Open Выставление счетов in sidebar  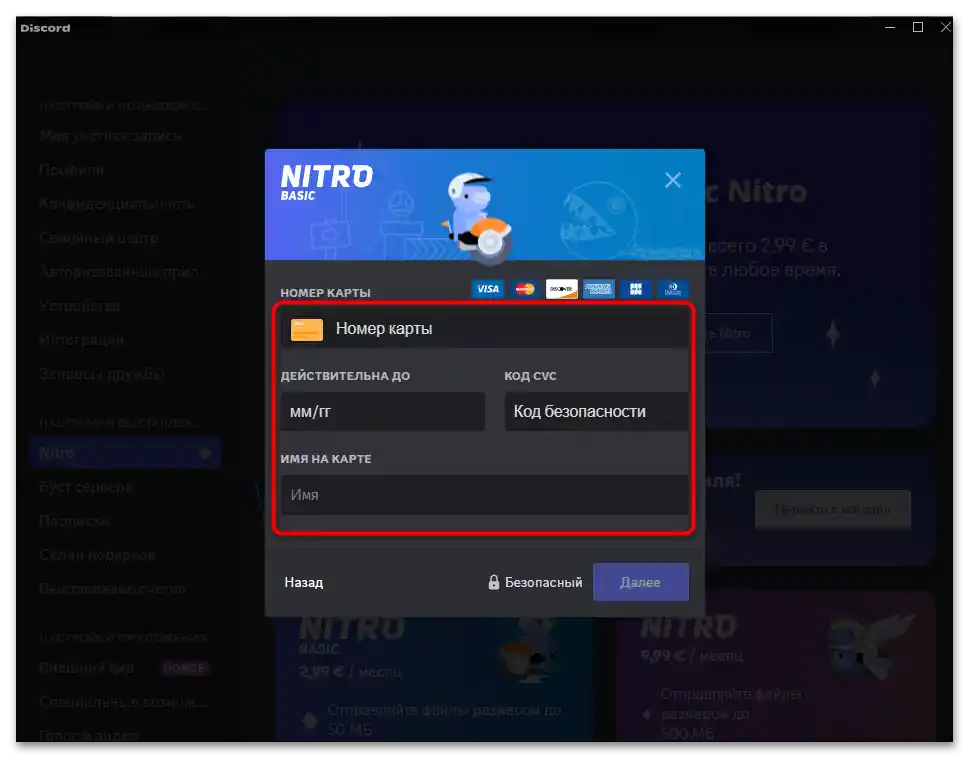click(112, 589)
